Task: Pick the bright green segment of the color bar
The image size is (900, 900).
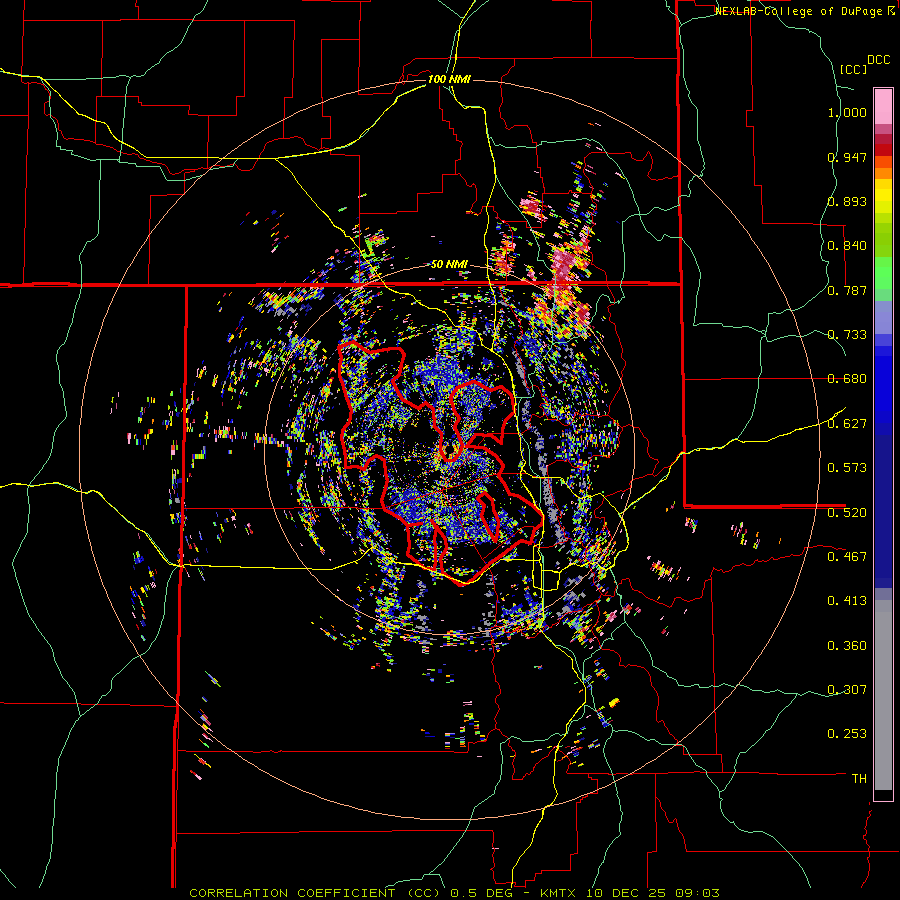Action: 883,273
